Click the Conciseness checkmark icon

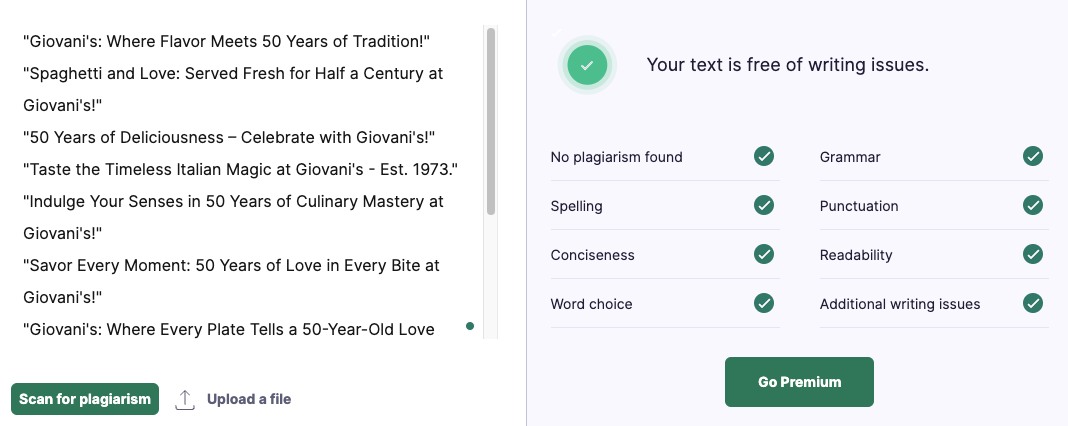[764, 254]
